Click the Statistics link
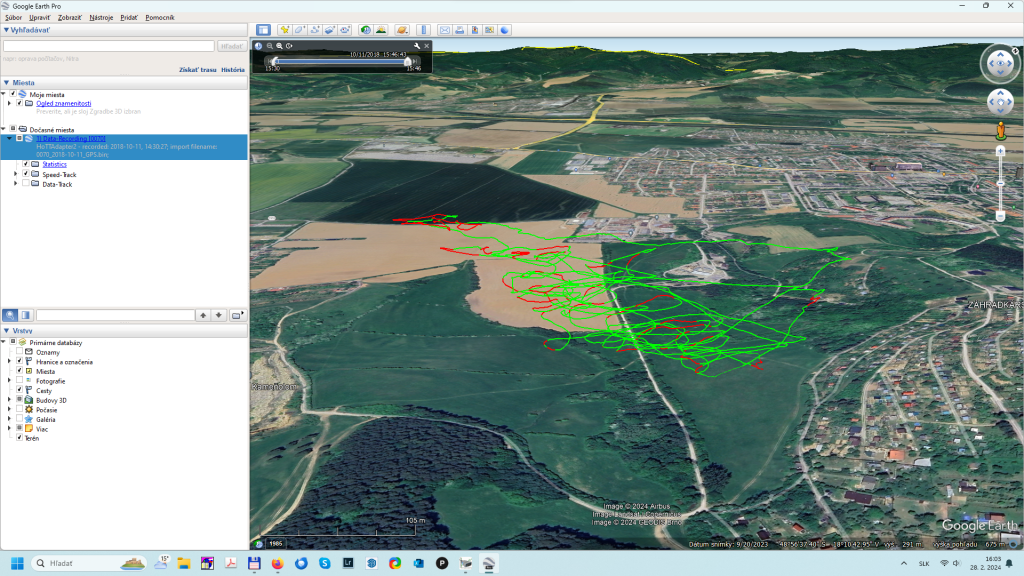 pos(54,164)
